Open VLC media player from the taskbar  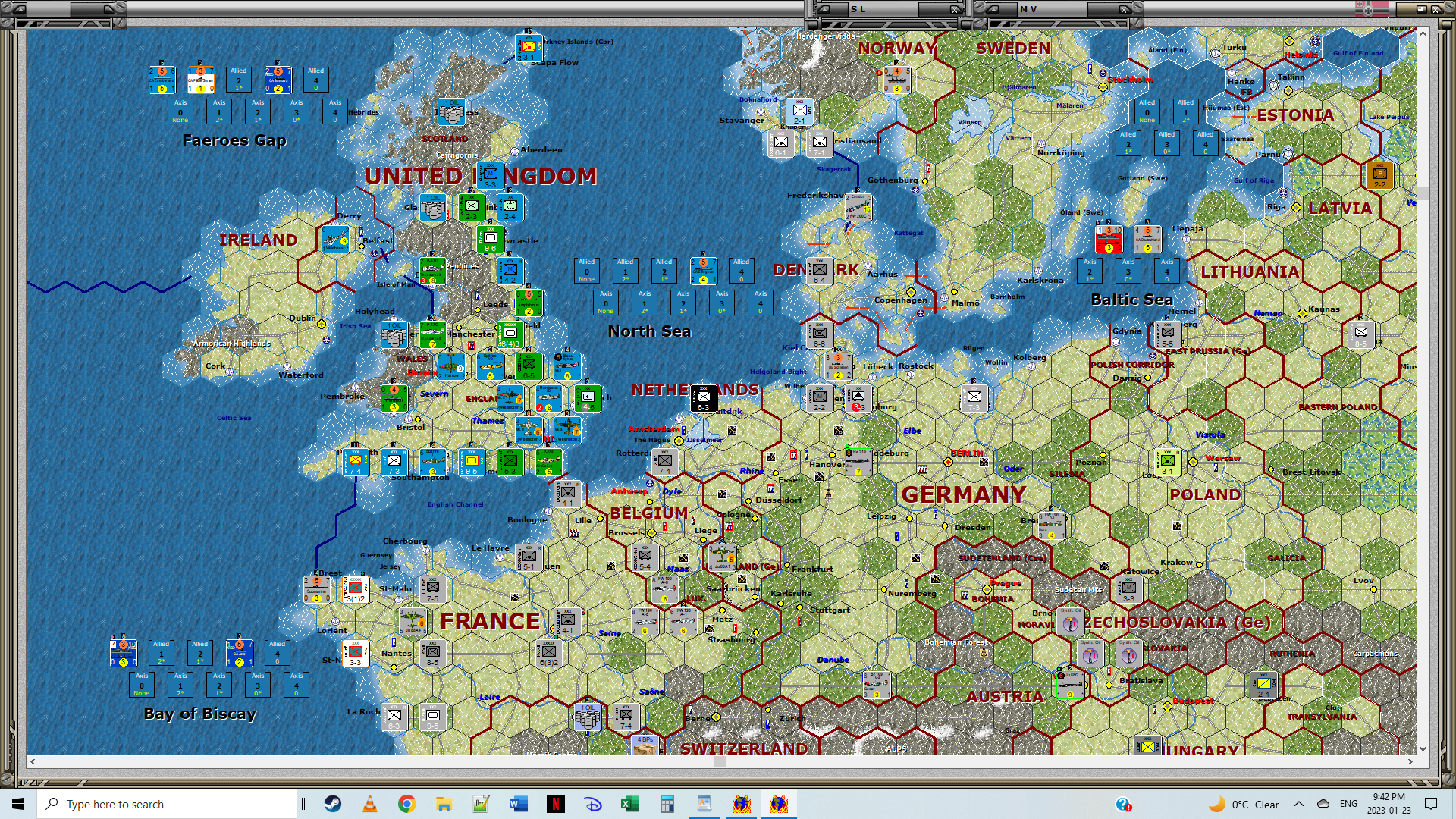point(370,804)
